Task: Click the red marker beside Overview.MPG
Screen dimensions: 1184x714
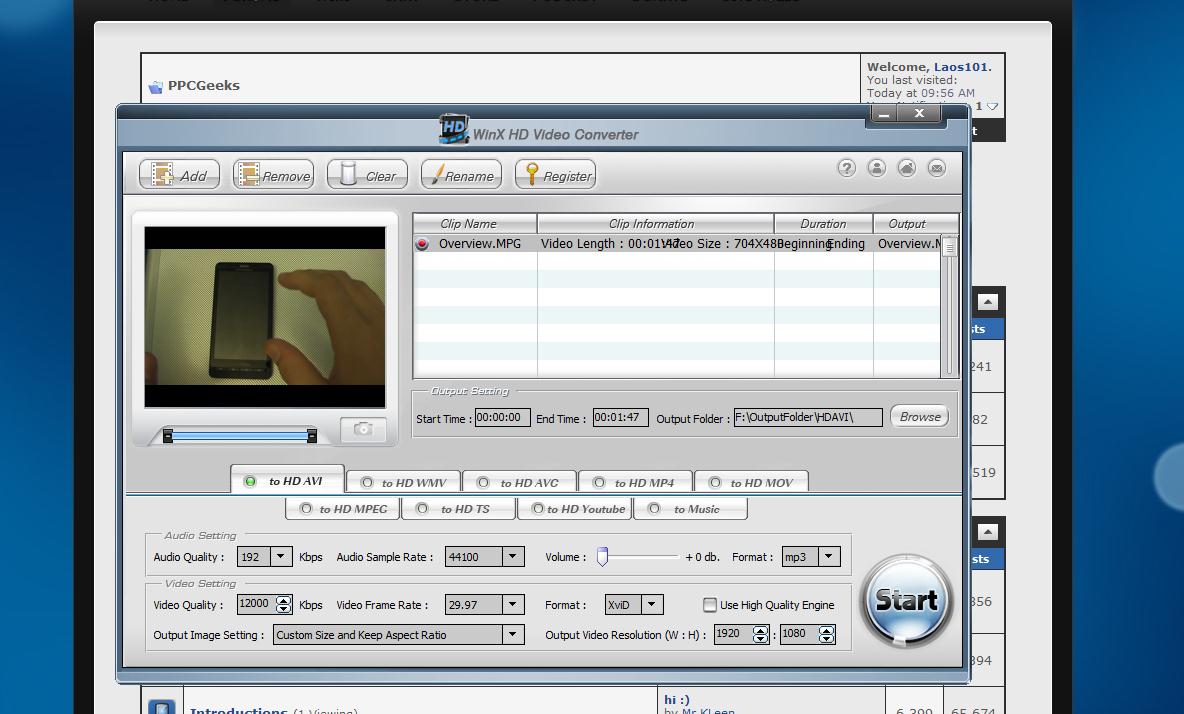Action: [x=422, y=244]
